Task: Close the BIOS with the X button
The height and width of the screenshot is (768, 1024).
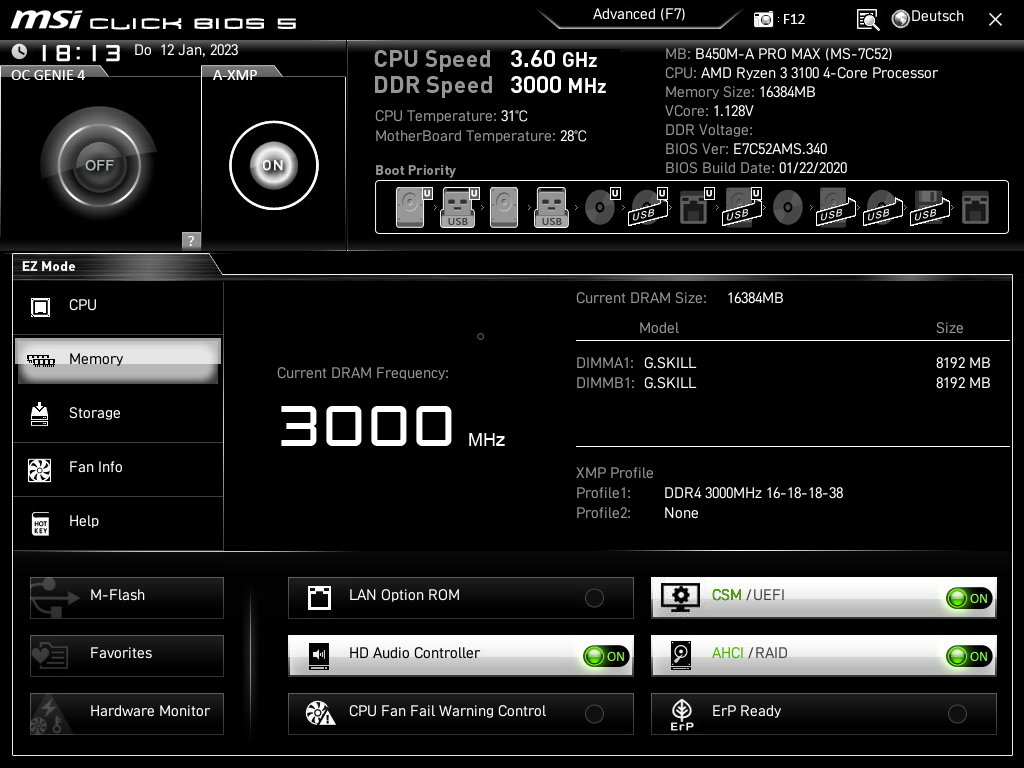Action: point(995,20)
